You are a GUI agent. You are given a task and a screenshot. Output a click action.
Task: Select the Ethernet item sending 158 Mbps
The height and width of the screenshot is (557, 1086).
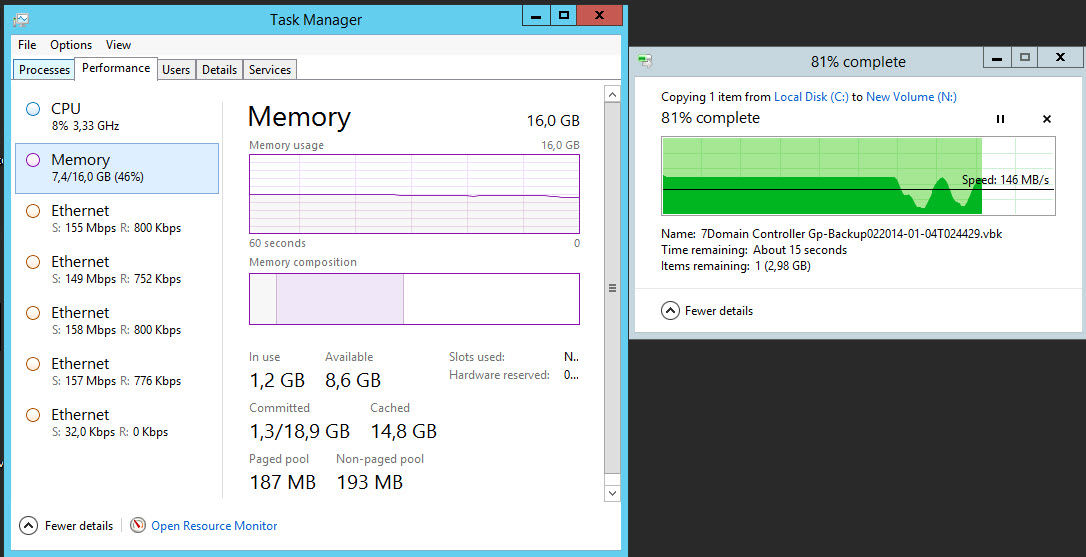(117, 321)
